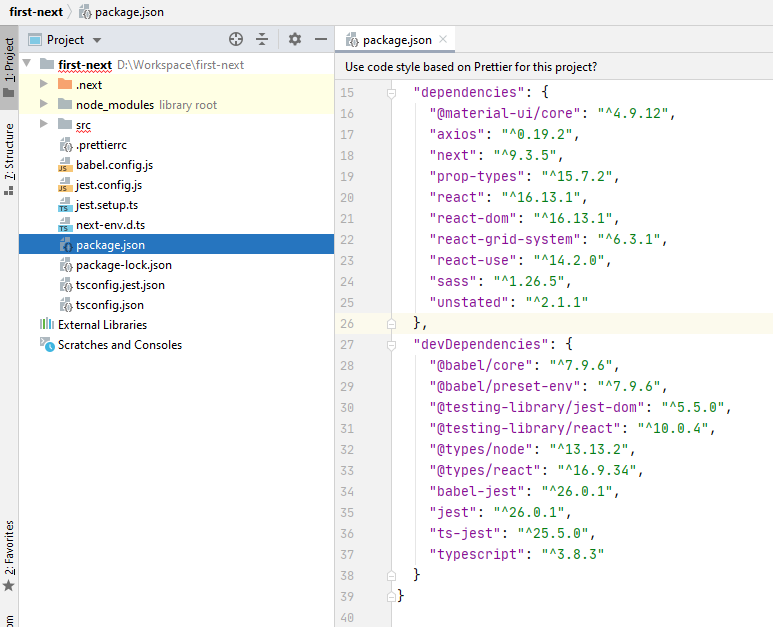Collapse the first-next root folder
773x627 pixels.
click(27, 64)
